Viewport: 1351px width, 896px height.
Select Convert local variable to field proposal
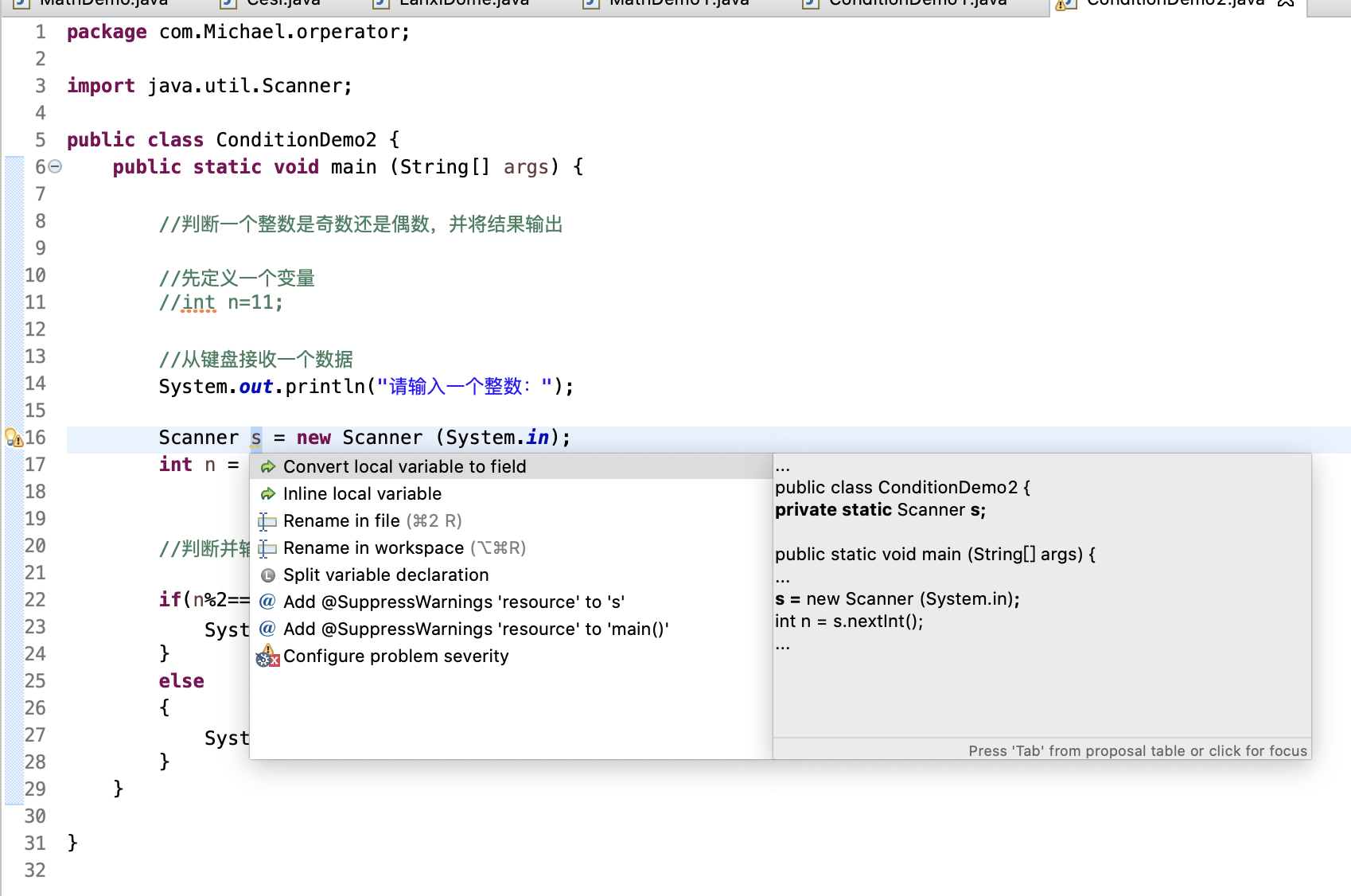coord(511,466)
